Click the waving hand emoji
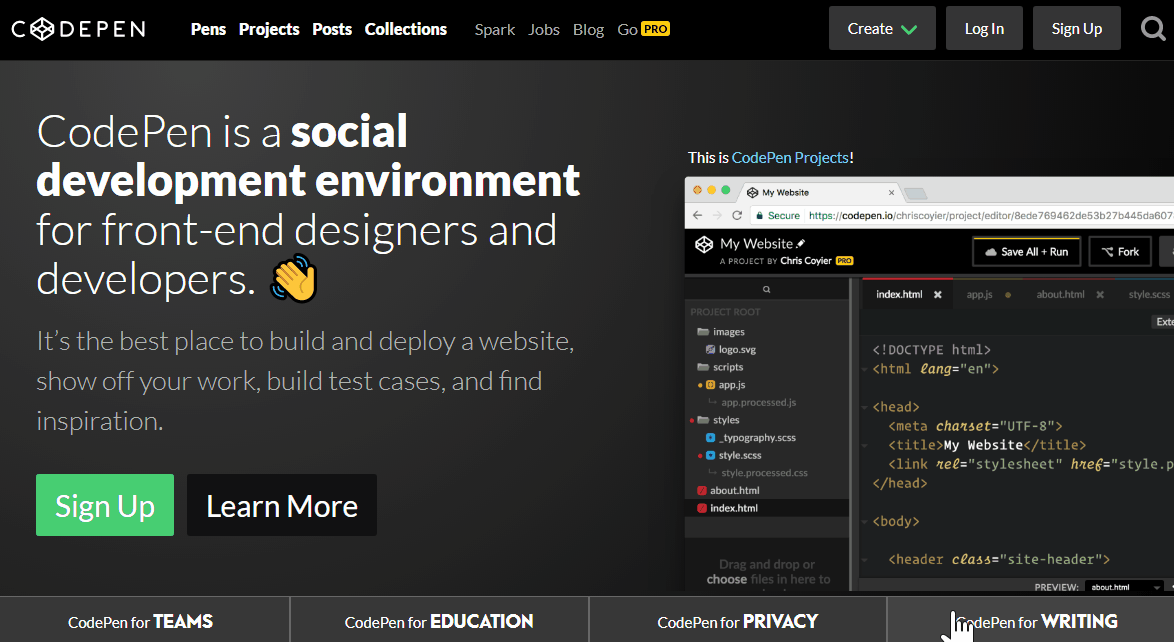Screen dimensions: 1174x642 click(295, 278)
